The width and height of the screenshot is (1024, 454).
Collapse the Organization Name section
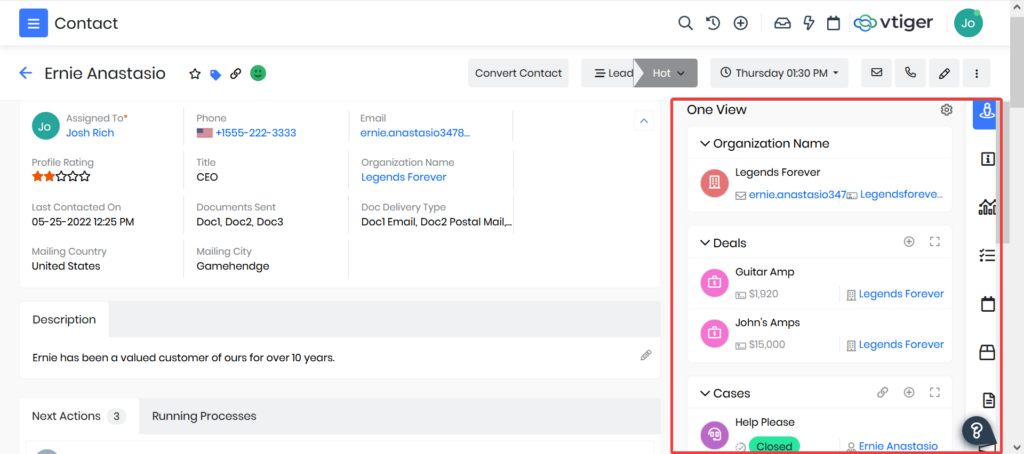tap(705, 144)
